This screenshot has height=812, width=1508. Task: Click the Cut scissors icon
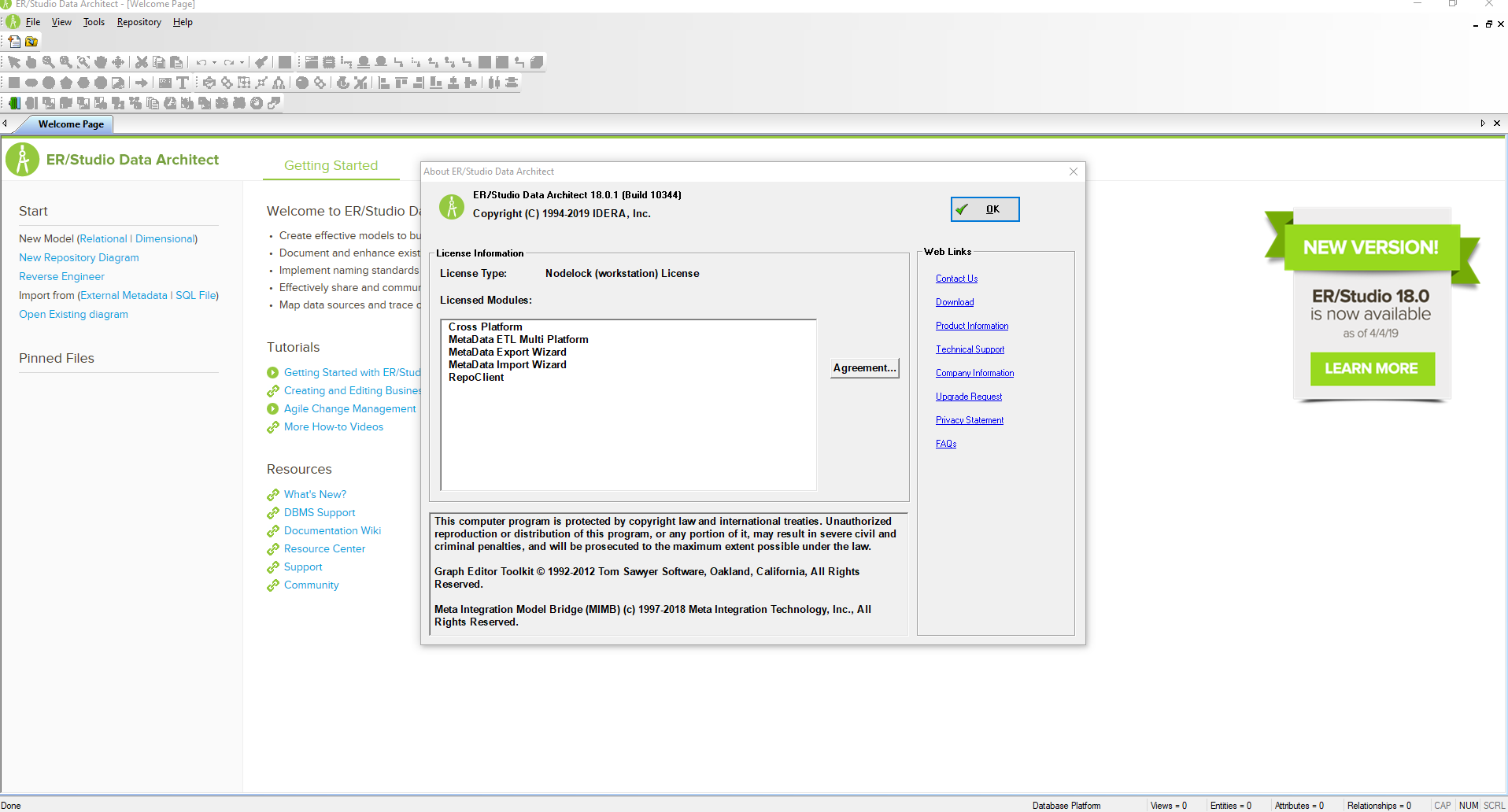coord(142,62)
